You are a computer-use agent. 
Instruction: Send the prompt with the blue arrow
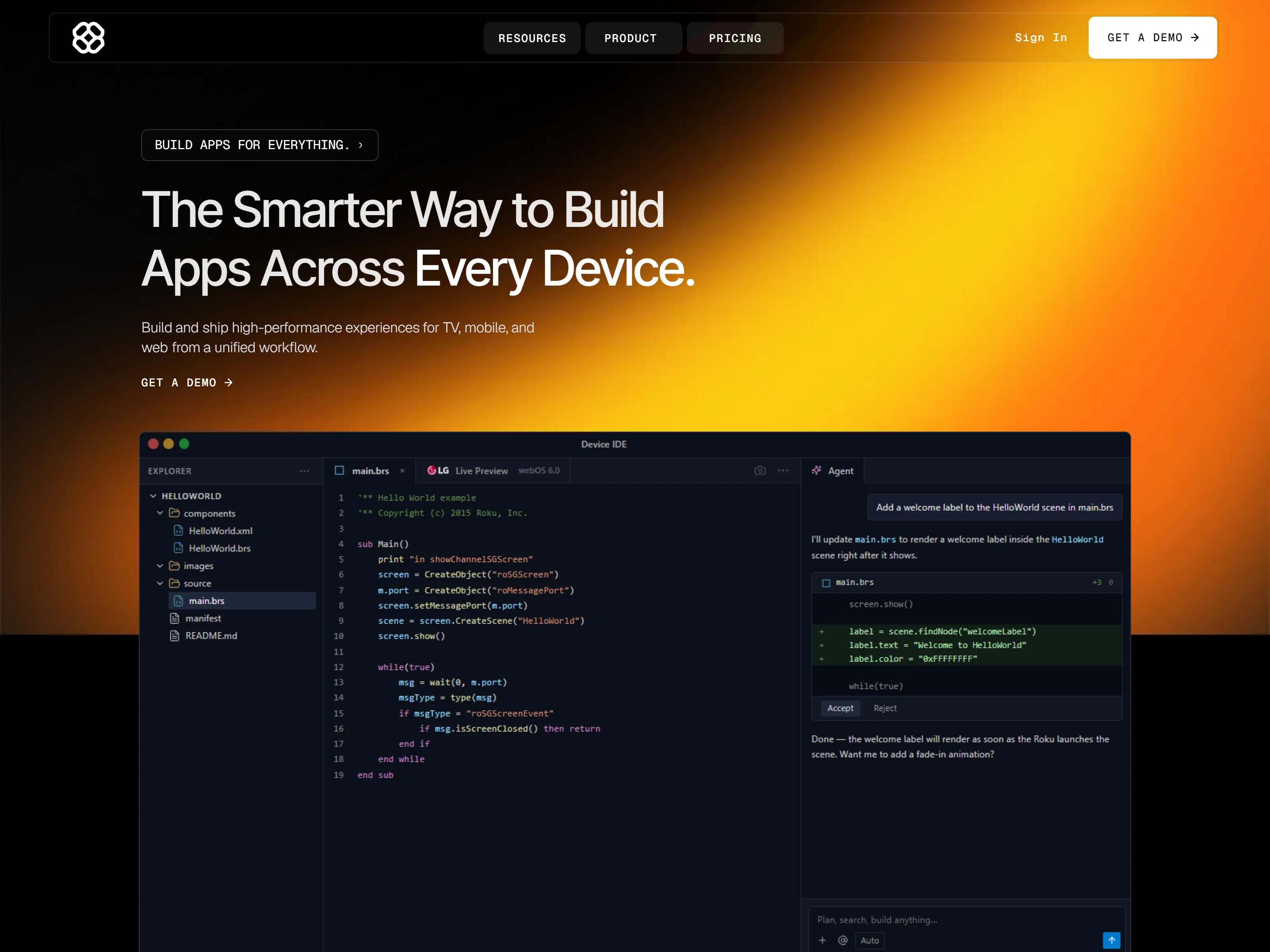(x=1112, y=940)
